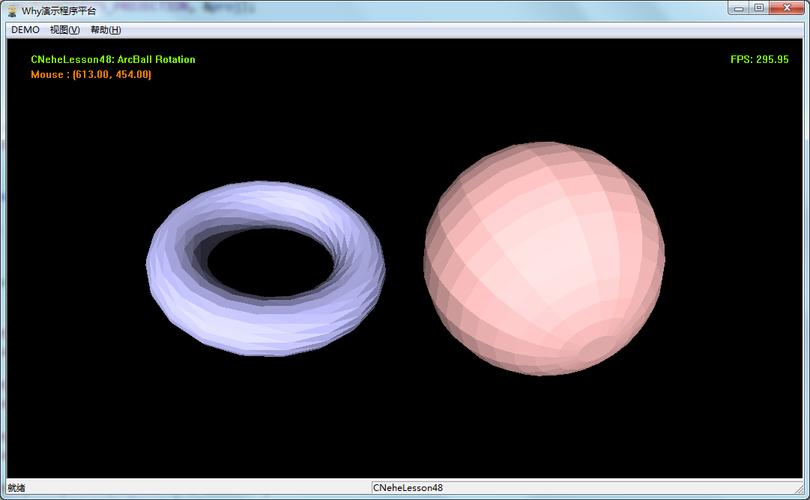
Task: Click the empty menu bar area right of 帮助(H)
Action: coord(450,30)
